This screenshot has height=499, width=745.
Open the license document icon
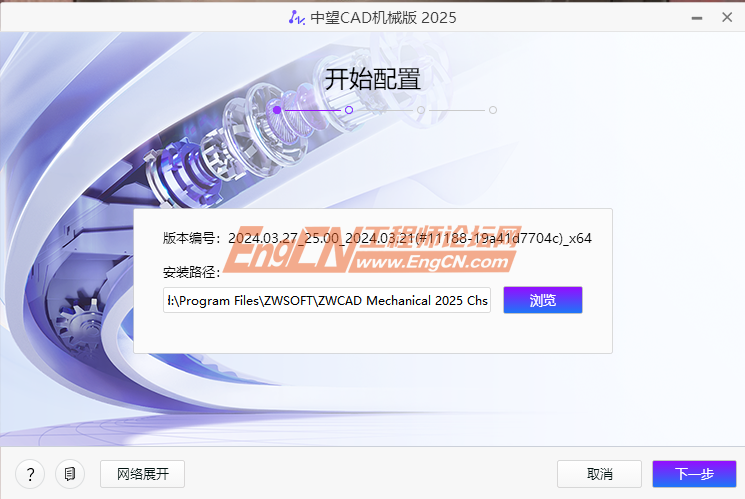[x=70, y=474]
